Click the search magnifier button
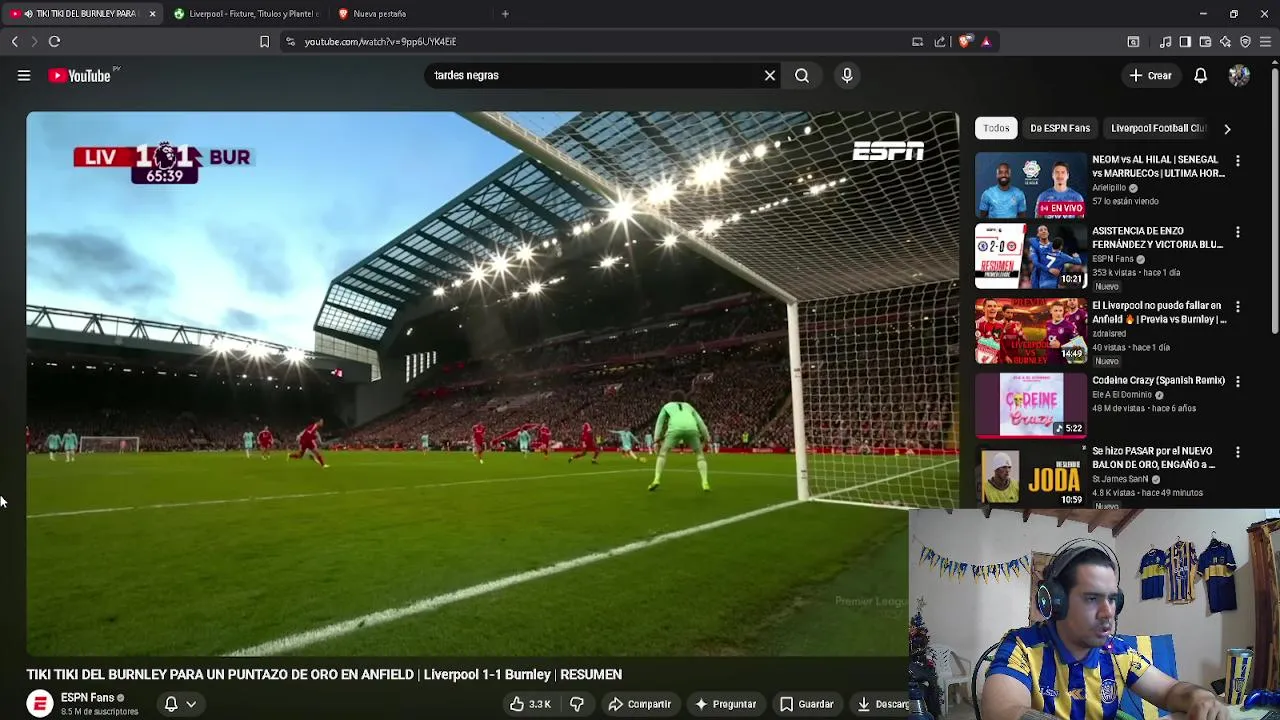Viewport: 1280px width, 720px height. point(802,75)
